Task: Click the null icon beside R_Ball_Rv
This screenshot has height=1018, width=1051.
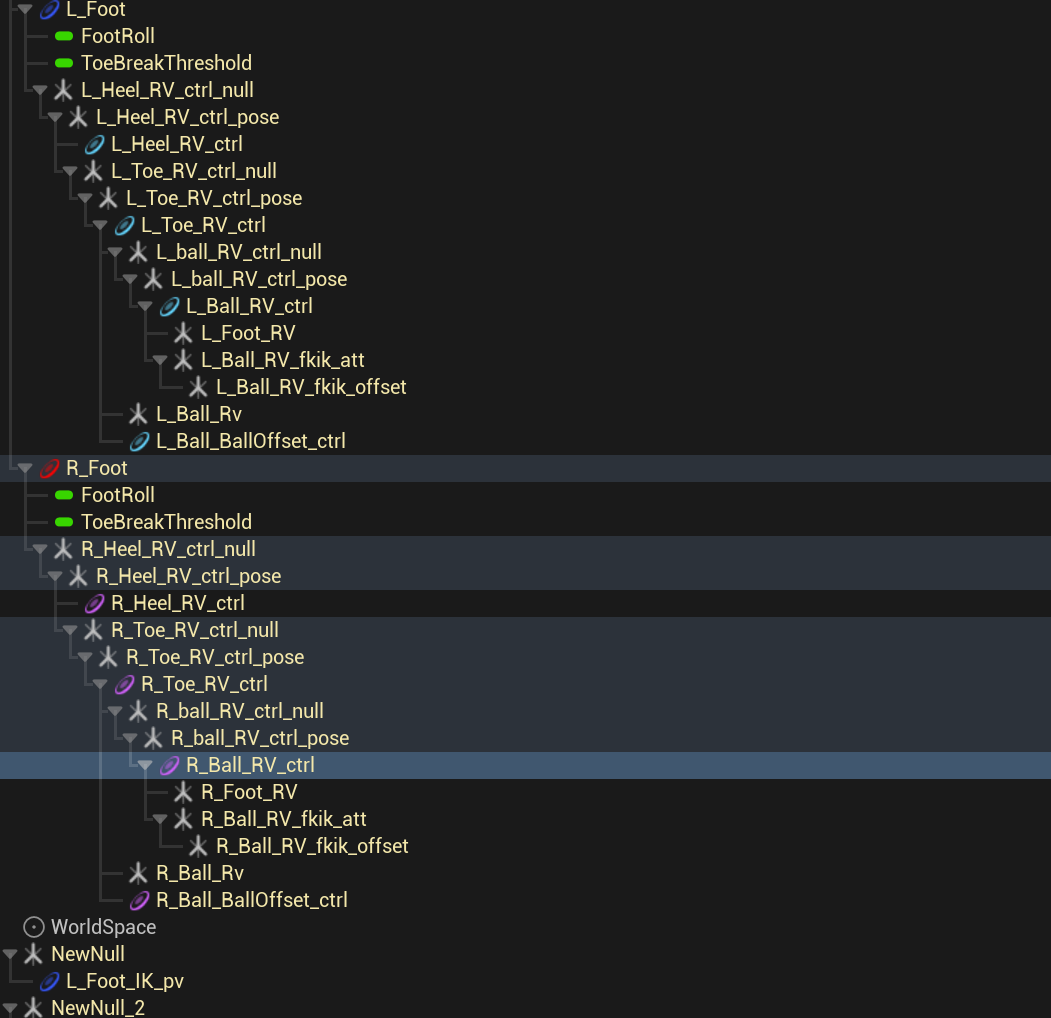Action: pos(138,873)
